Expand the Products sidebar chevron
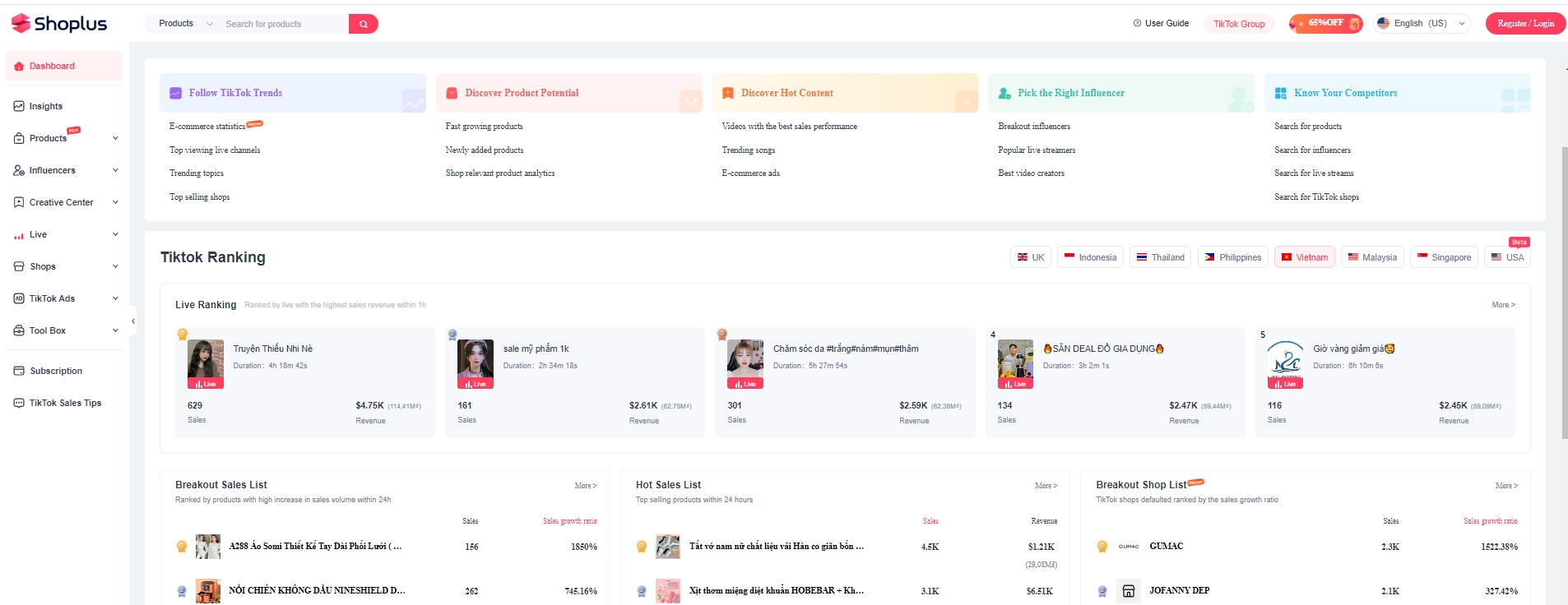The image size is (1568, 605). coord(115,138)
